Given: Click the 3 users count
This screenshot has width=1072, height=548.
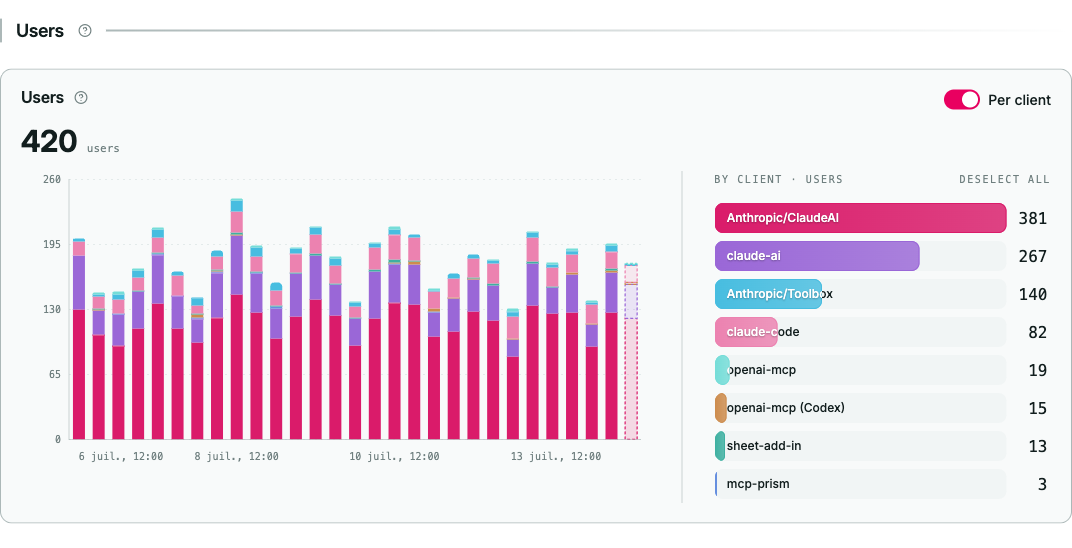Looking at the screenshot, I should click(1042, 484).
